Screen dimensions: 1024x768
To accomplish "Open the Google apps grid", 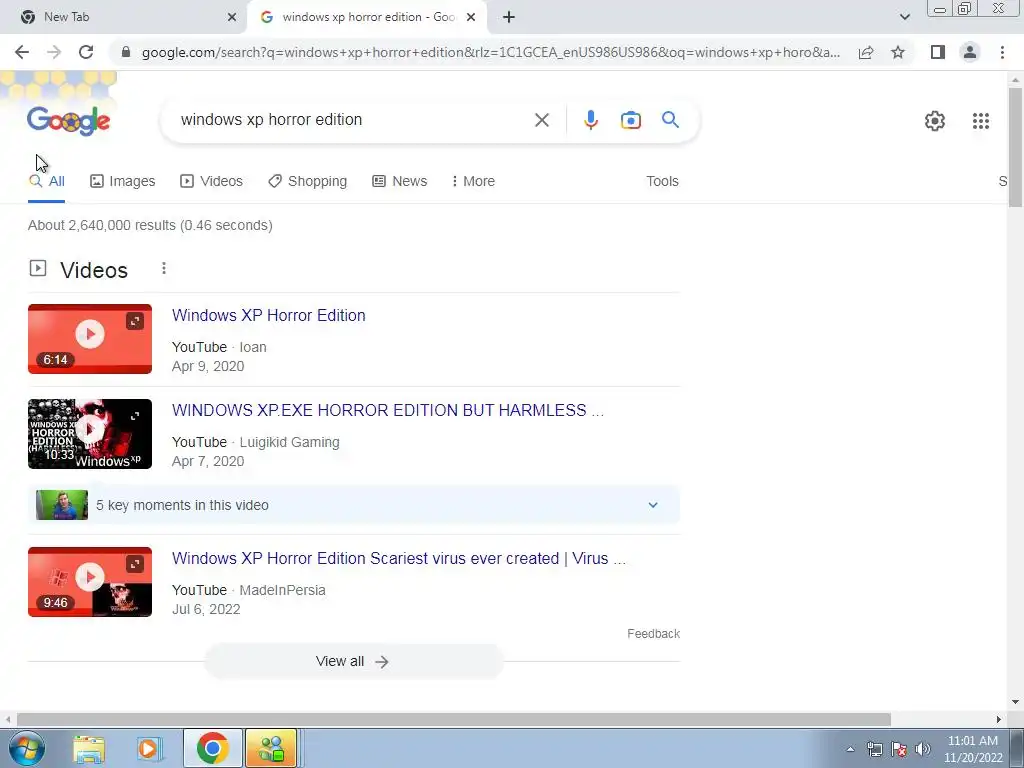I will click(980, 121).
